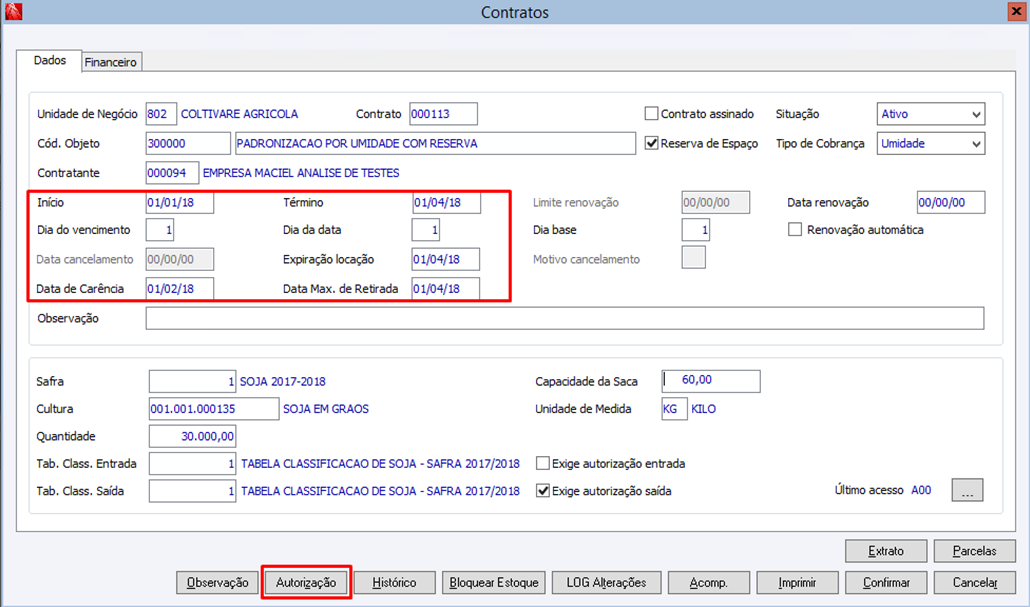
Task: Enable Renovação automática checkbox
Action: point(795,230)
